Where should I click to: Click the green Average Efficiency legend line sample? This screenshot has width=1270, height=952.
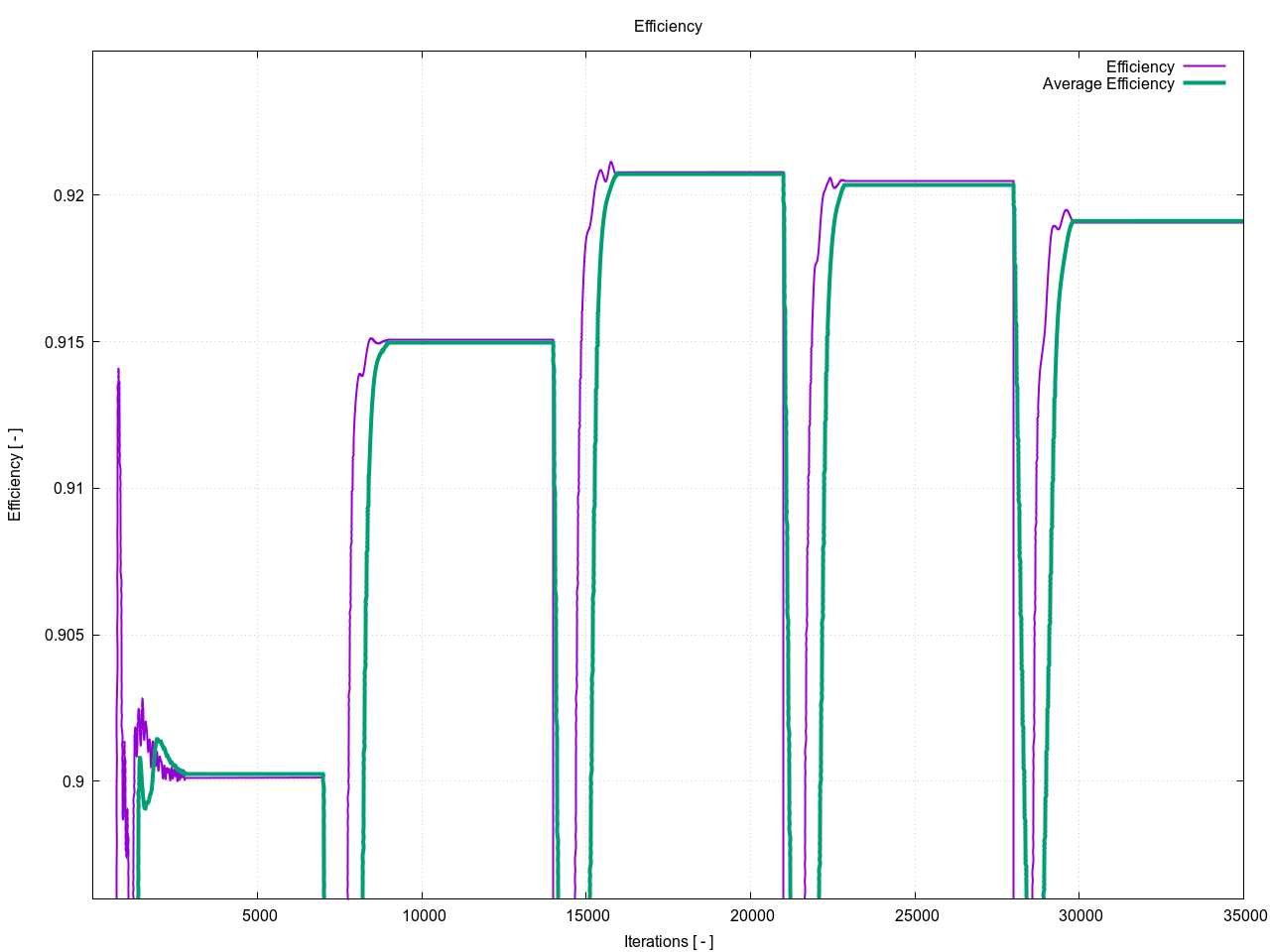click(1205, 83)
